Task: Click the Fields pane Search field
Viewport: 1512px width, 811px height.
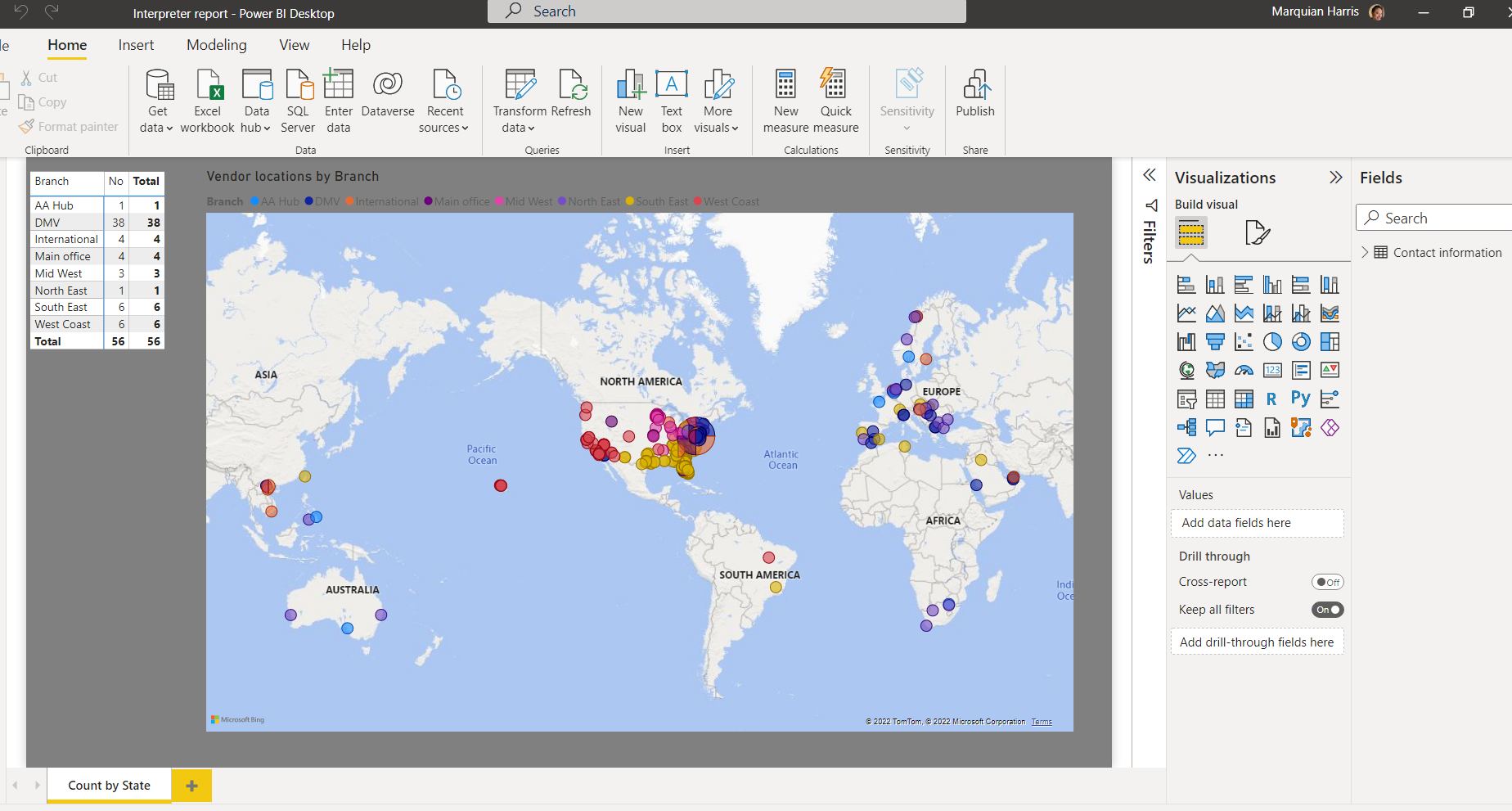Action: pyautogui.click(x=1433, y=218)
